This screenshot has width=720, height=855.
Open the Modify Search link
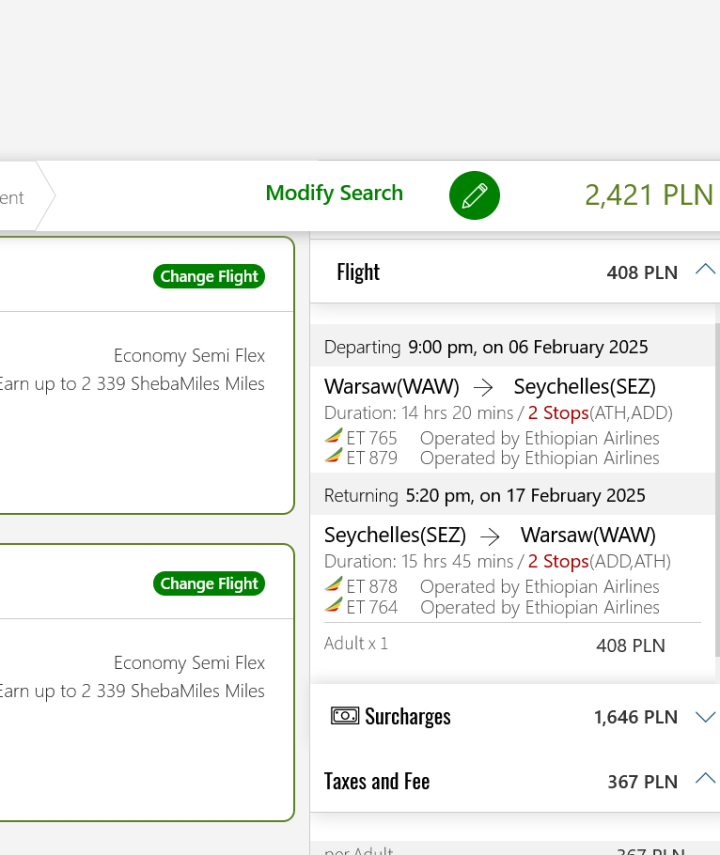(334, 193)
